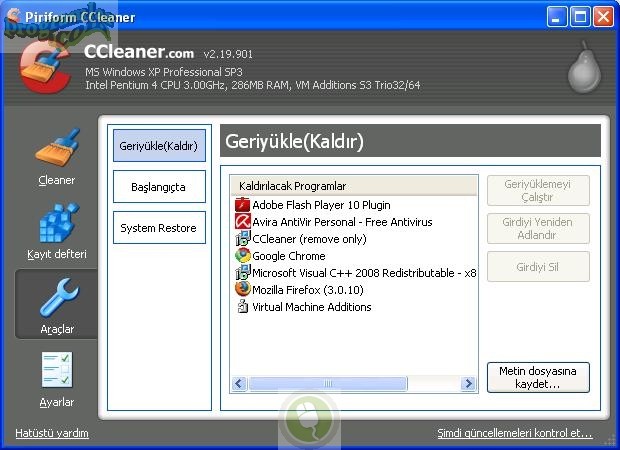Image resolution: width=620 pixels, height=450 pixels.
Task: Click the Avira AntiVir umbrella icon
Action: pos(242,221)
